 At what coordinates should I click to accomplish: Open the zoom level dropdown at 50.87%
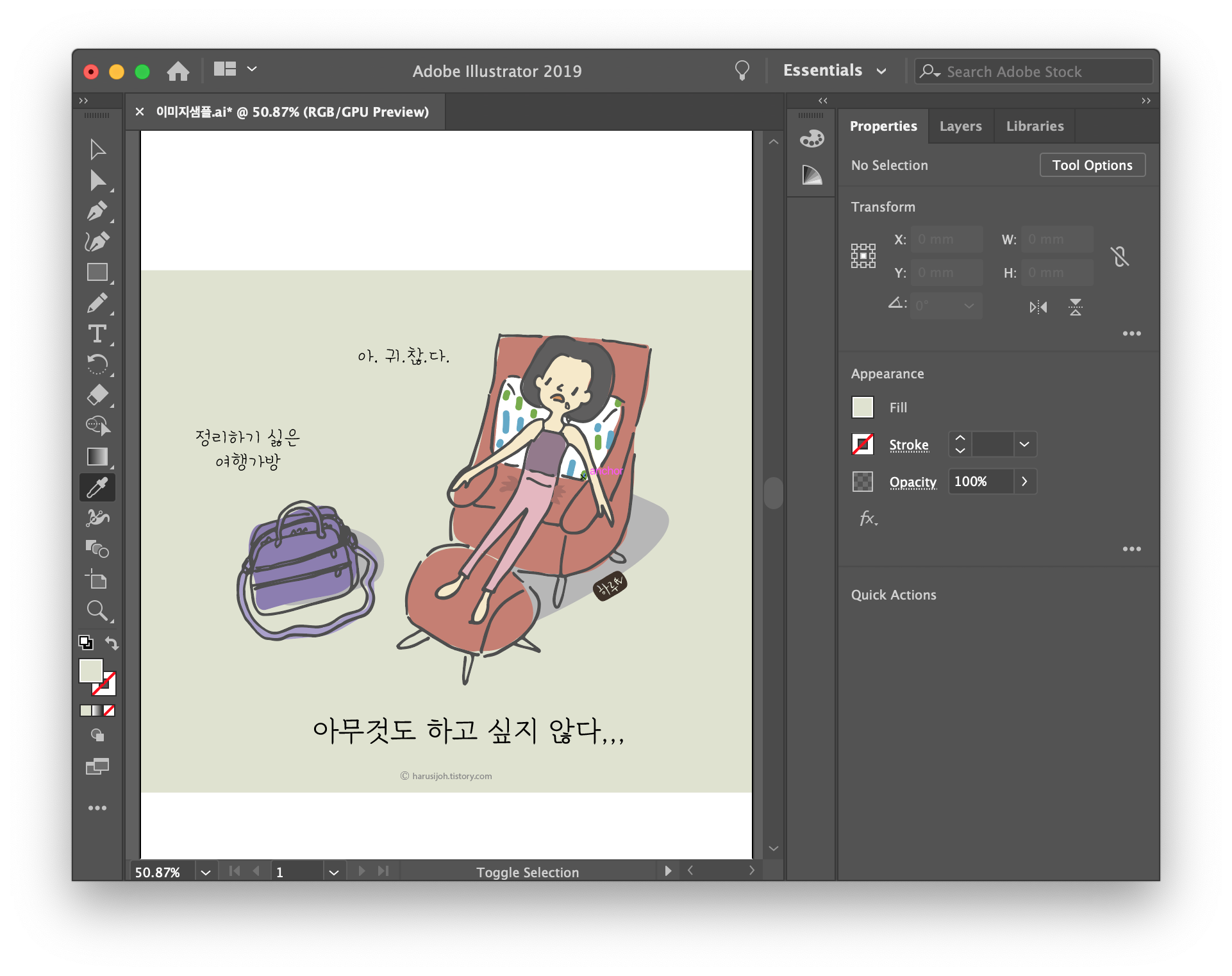(205, 872)
